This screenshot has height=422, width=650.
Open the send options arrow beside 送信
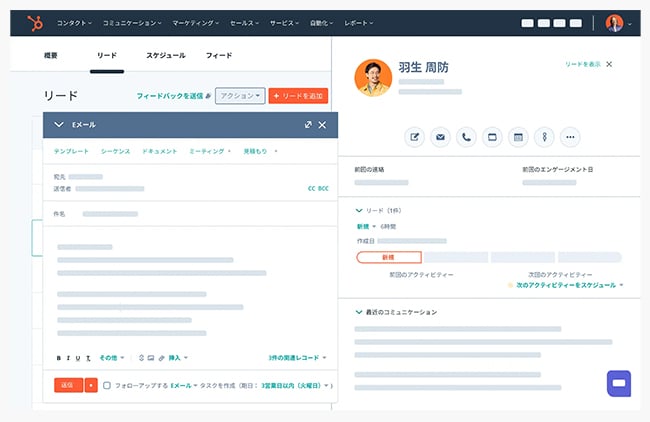(x=91, y=385)
